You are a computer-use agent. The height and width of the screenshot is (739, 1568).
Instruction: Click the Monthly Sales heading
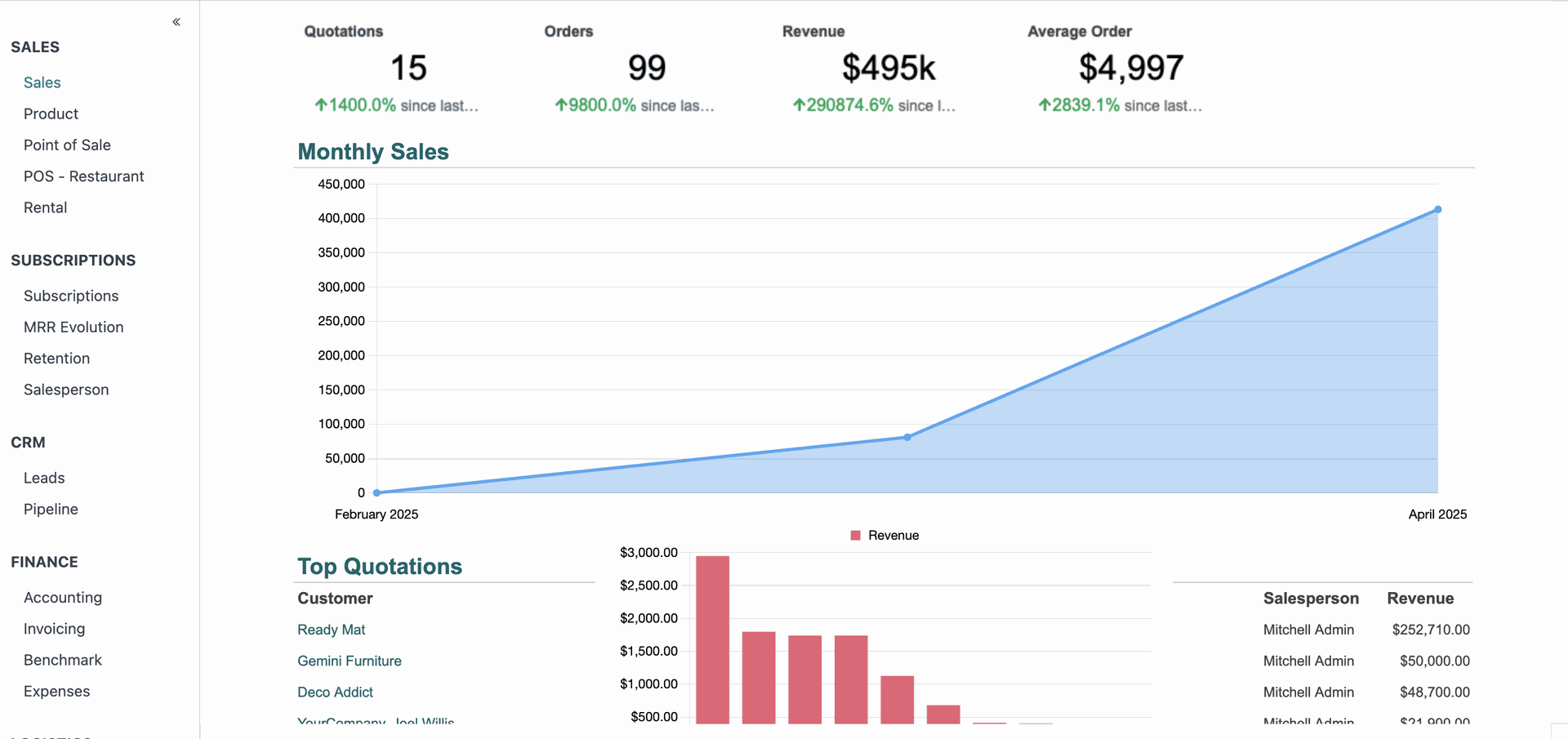tap(373, 152)
